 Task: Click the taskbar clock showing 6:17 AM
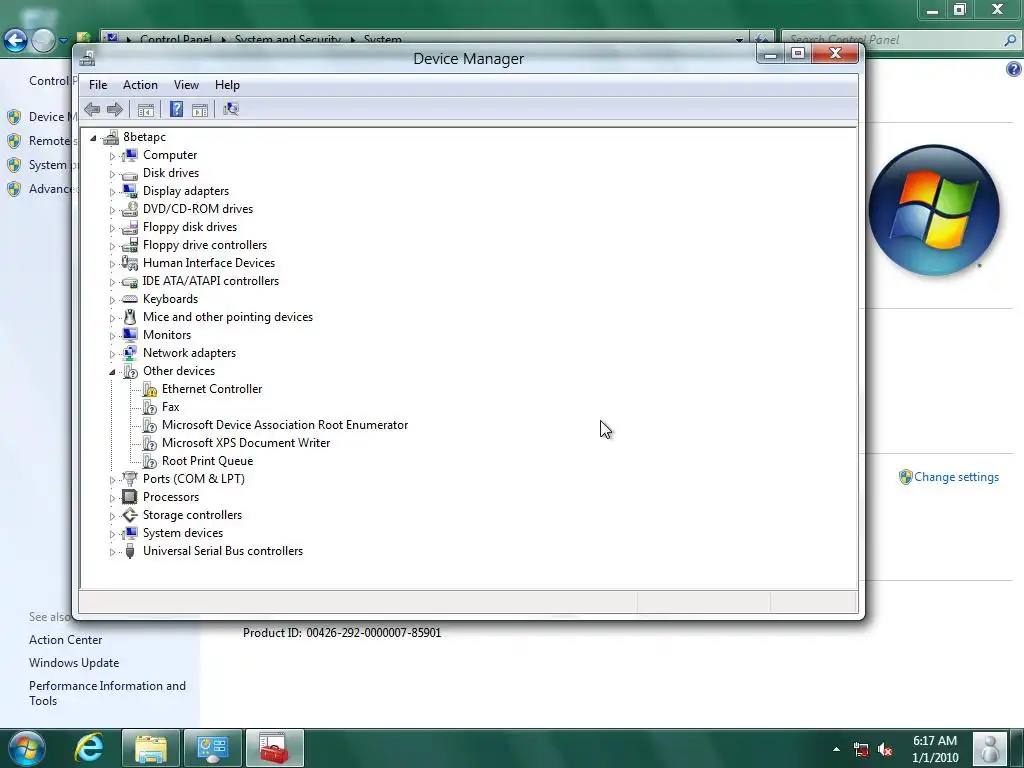pyautogui.click(x=935, y=749)
